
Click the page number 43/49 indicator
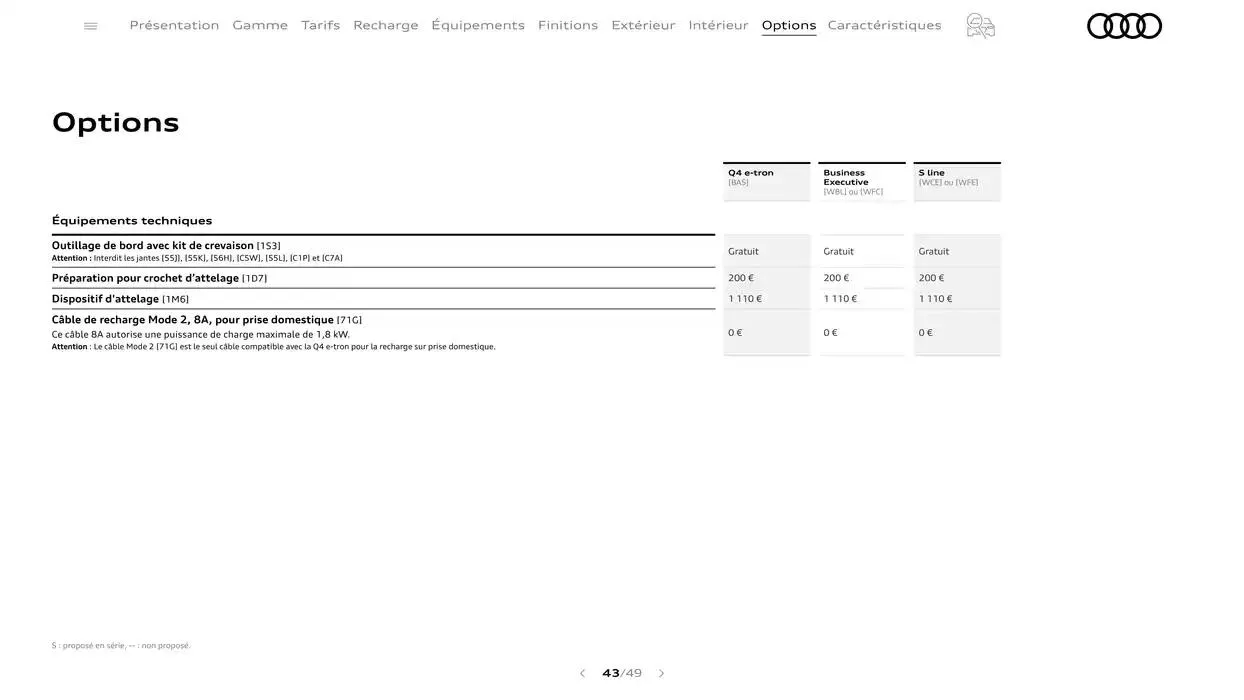coord(621,671)
